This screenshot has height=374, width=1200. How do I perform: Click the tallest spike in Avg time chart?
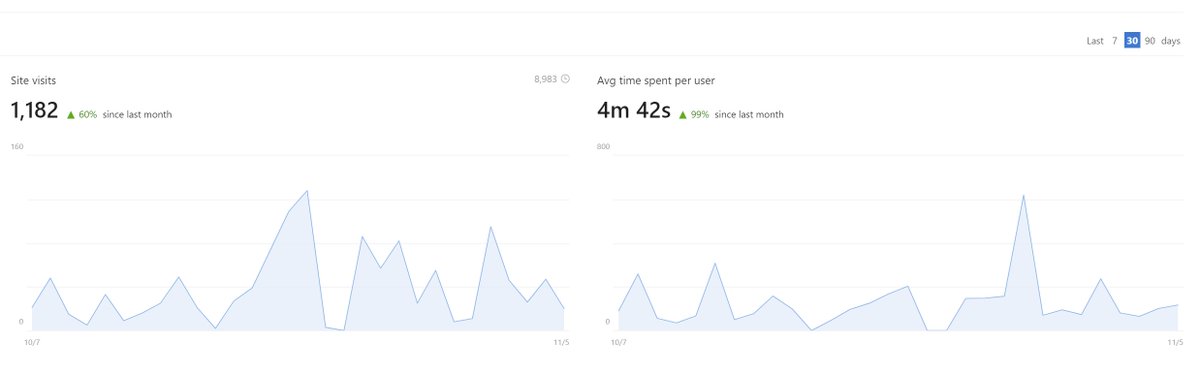point(1023,195)
